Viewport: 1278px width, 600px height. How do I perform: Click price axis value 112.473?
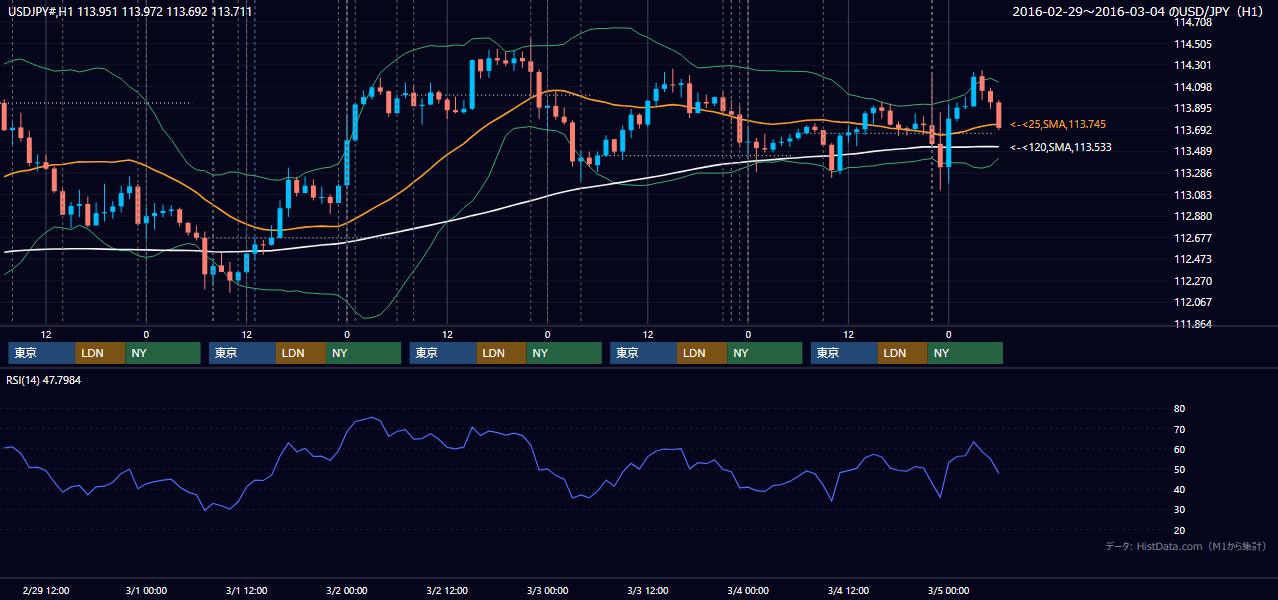(1193, 259)
